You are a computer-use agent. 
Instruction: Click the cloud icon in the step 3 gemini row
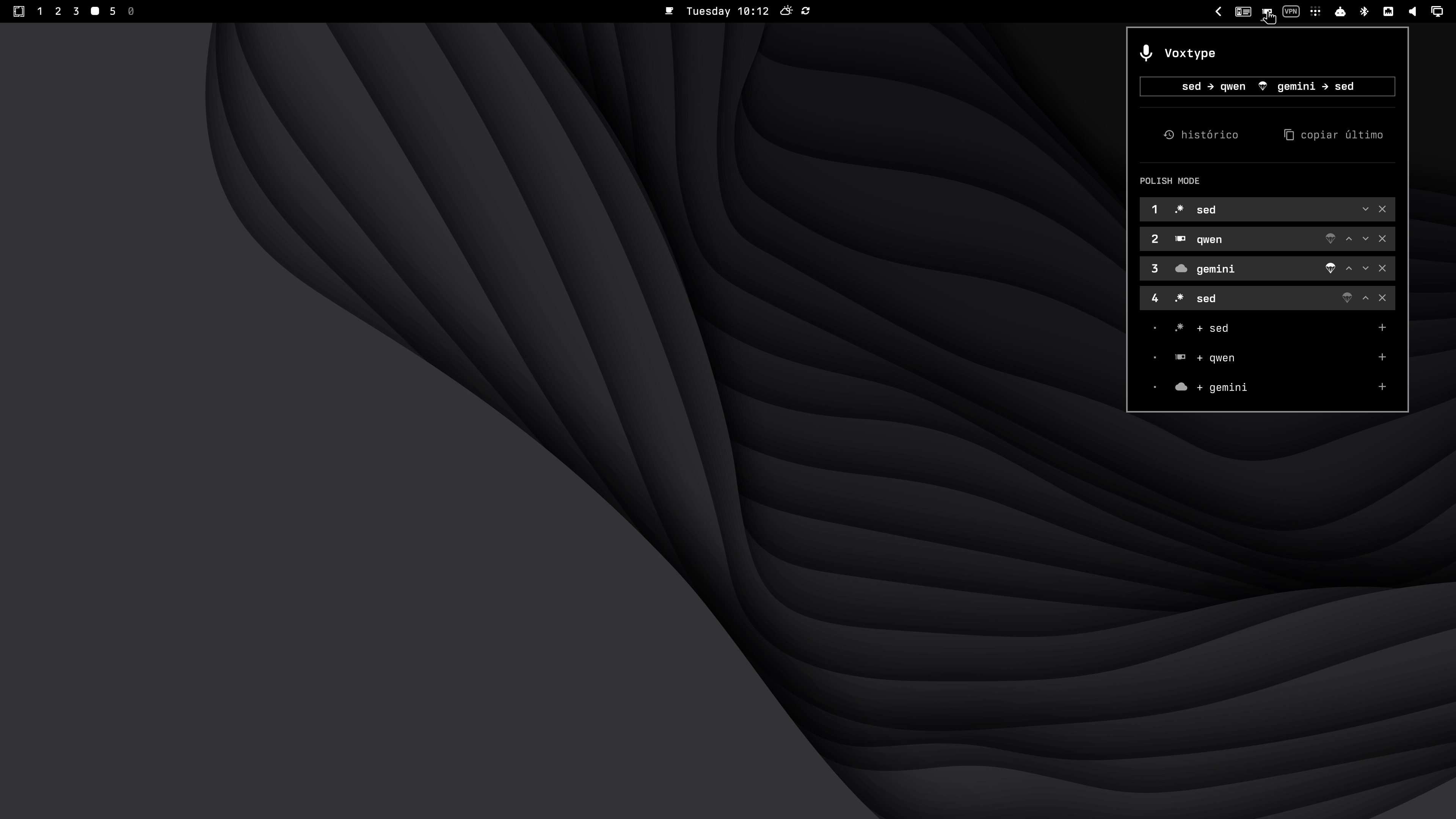(1181, 268)
